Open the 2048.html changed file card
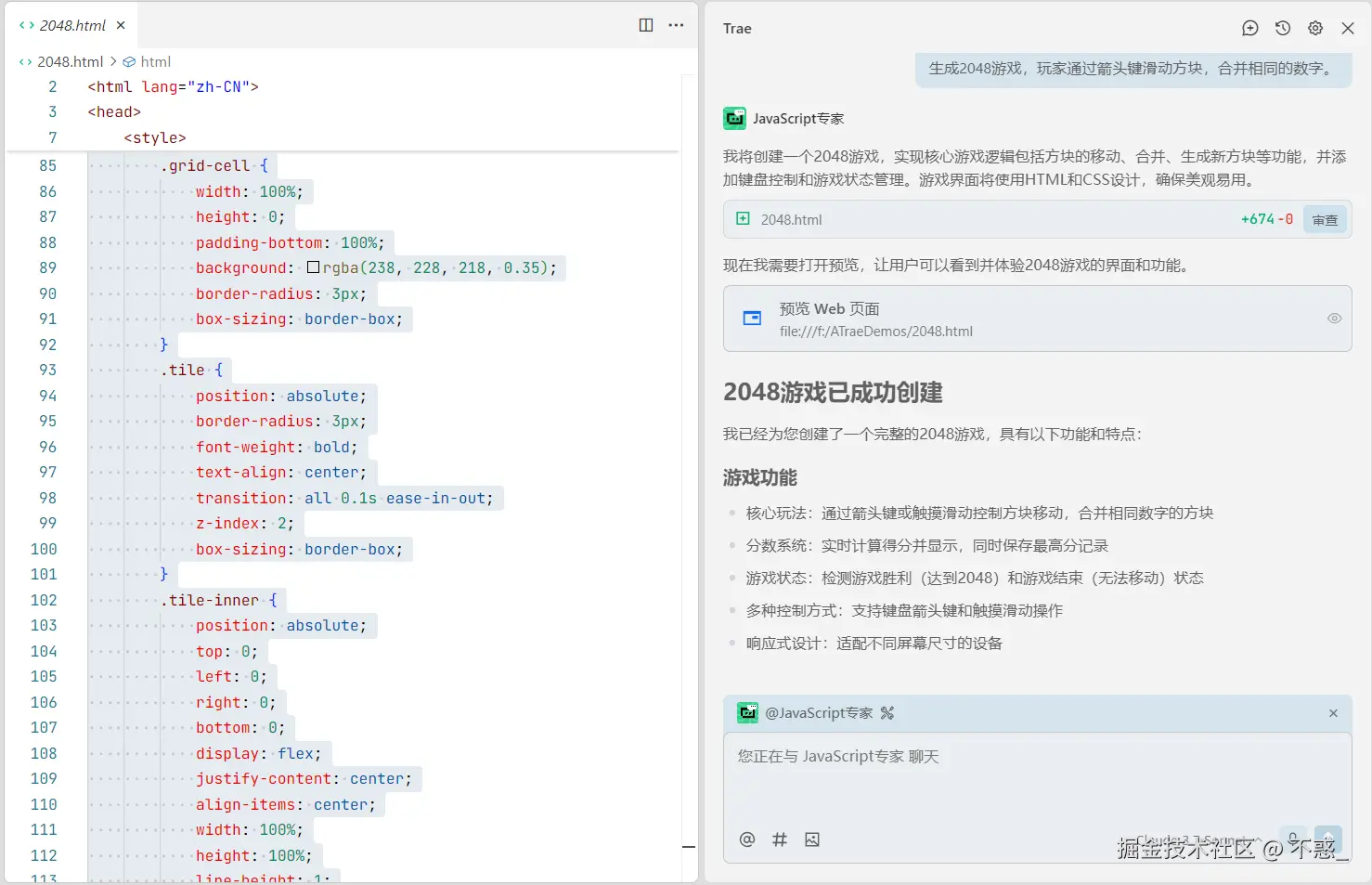The image size is (1372, 885). point(1037,219)
